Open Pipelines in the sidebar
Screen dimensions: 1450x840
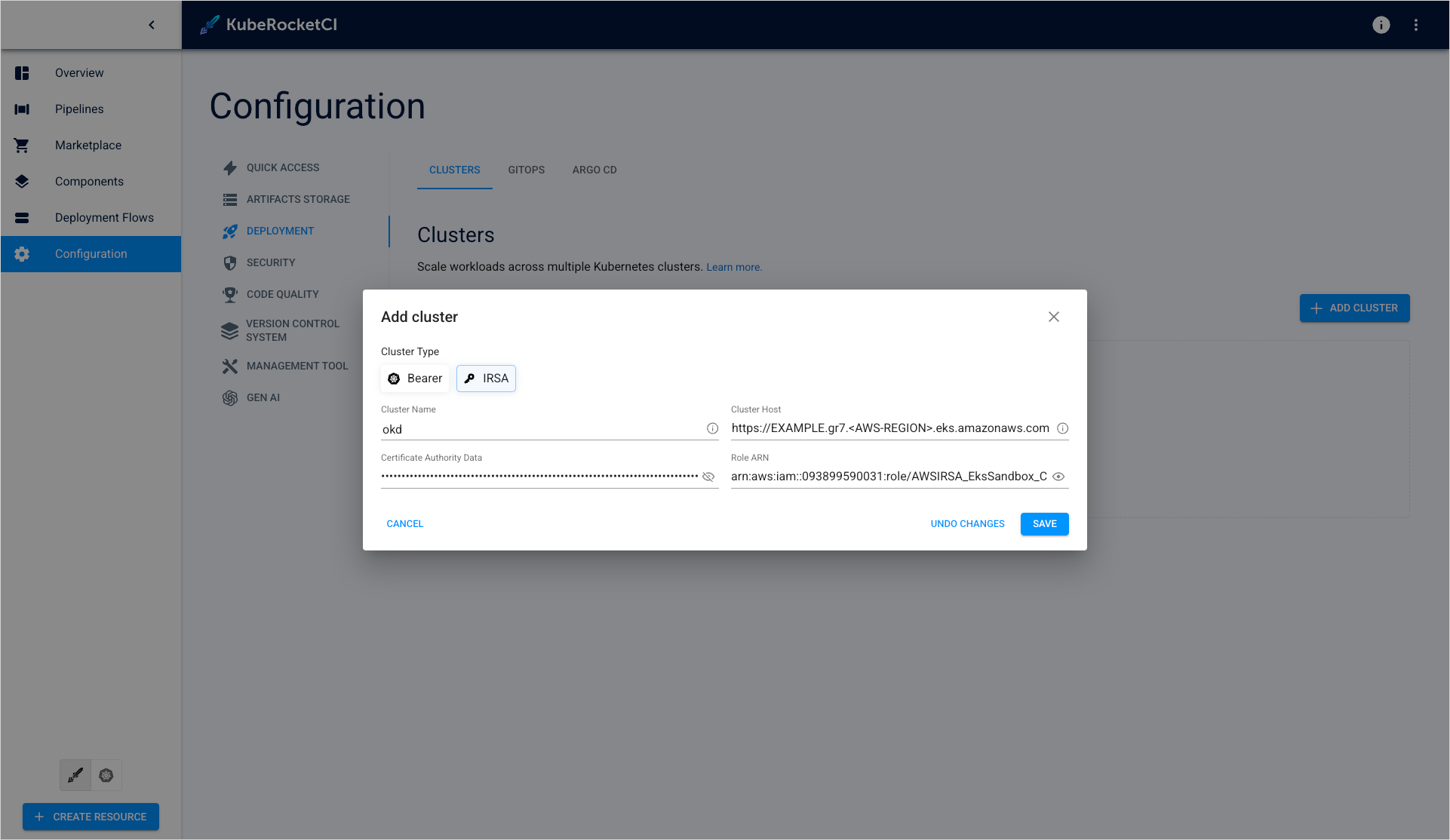(x=78, y=109)
